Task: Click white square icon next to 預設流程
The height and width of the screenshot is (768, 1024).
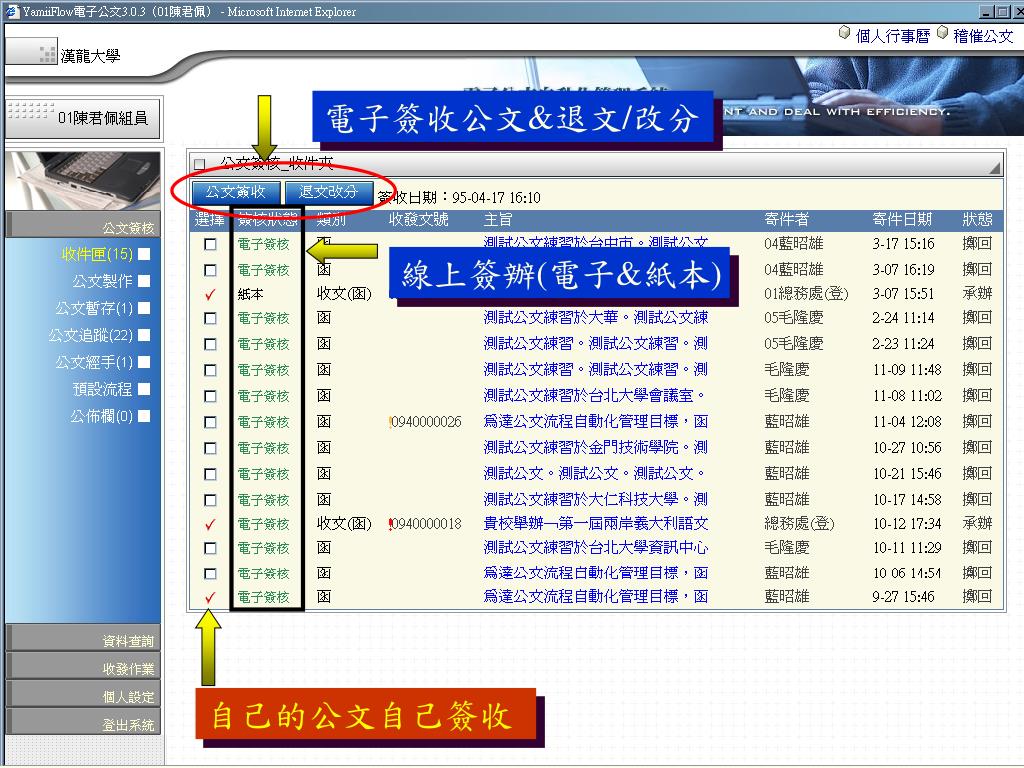Action: 144,389
